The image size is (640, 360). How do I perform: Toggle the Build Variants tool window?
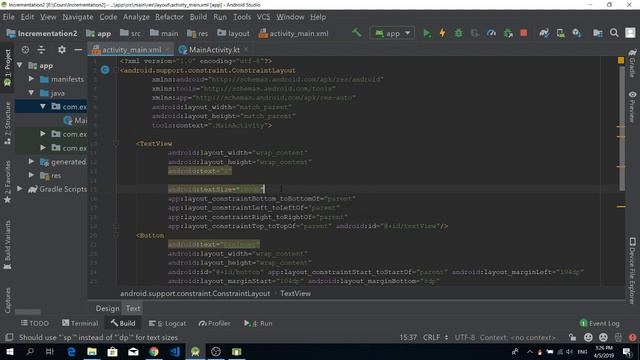pyautogui.click(x=7, y=245)
